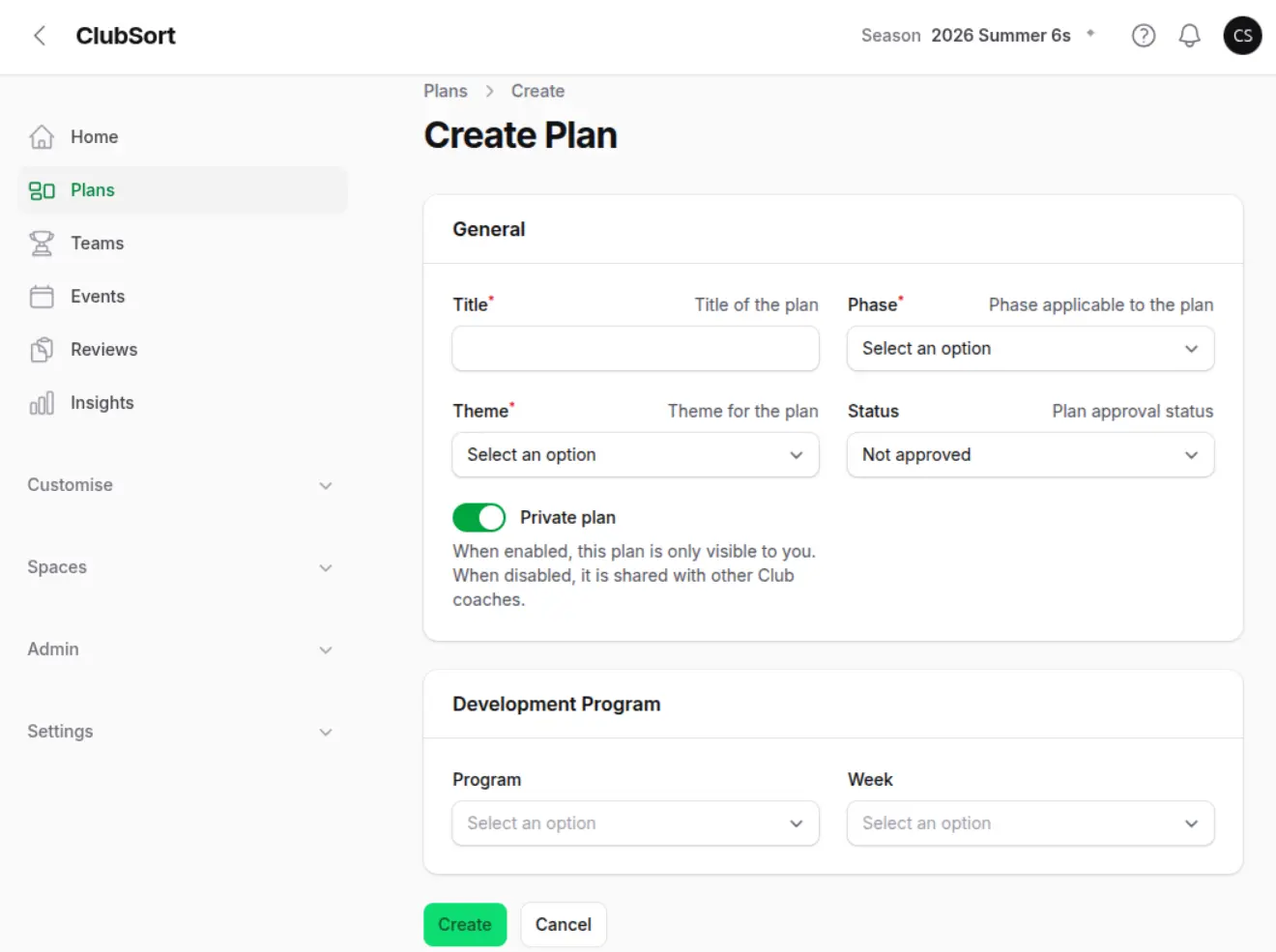Image resolution: width=1276 pixels, height=952 pixels.
Task: Click the Insights bar chart icon
Action: [42, 403]
